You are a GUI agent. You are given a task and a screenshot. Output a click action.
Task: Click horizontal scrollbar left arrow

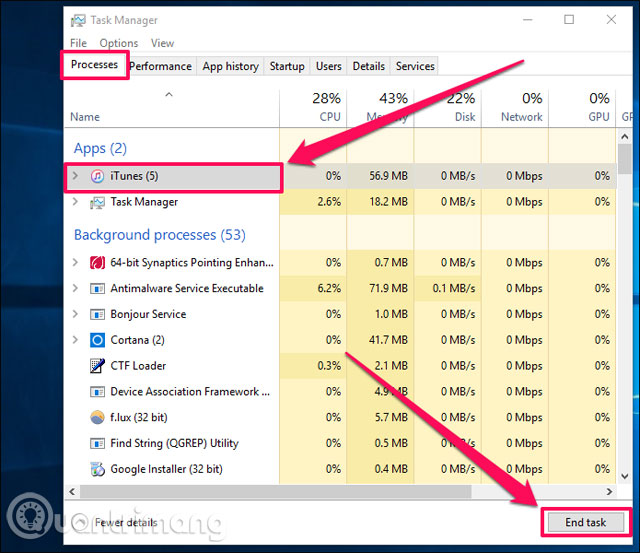[x=72, y=492]
